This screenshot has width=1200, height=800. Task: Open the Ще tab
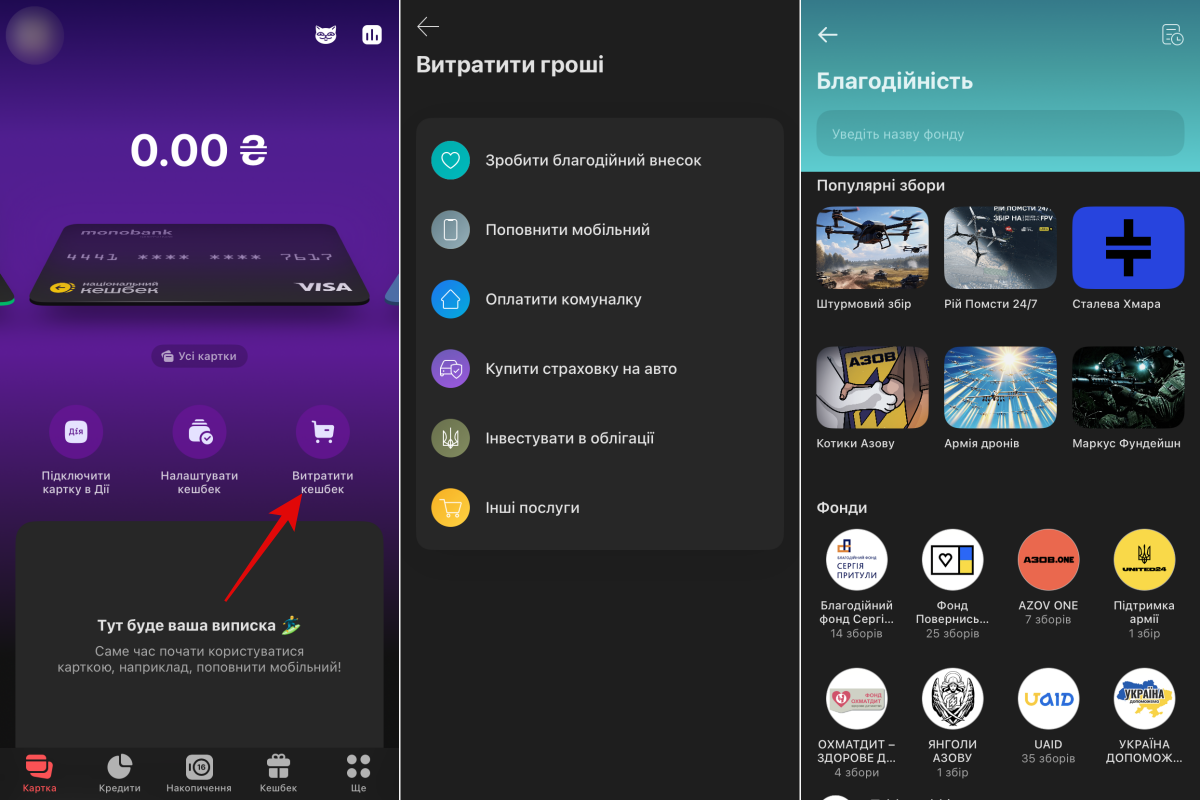[358, 773]
